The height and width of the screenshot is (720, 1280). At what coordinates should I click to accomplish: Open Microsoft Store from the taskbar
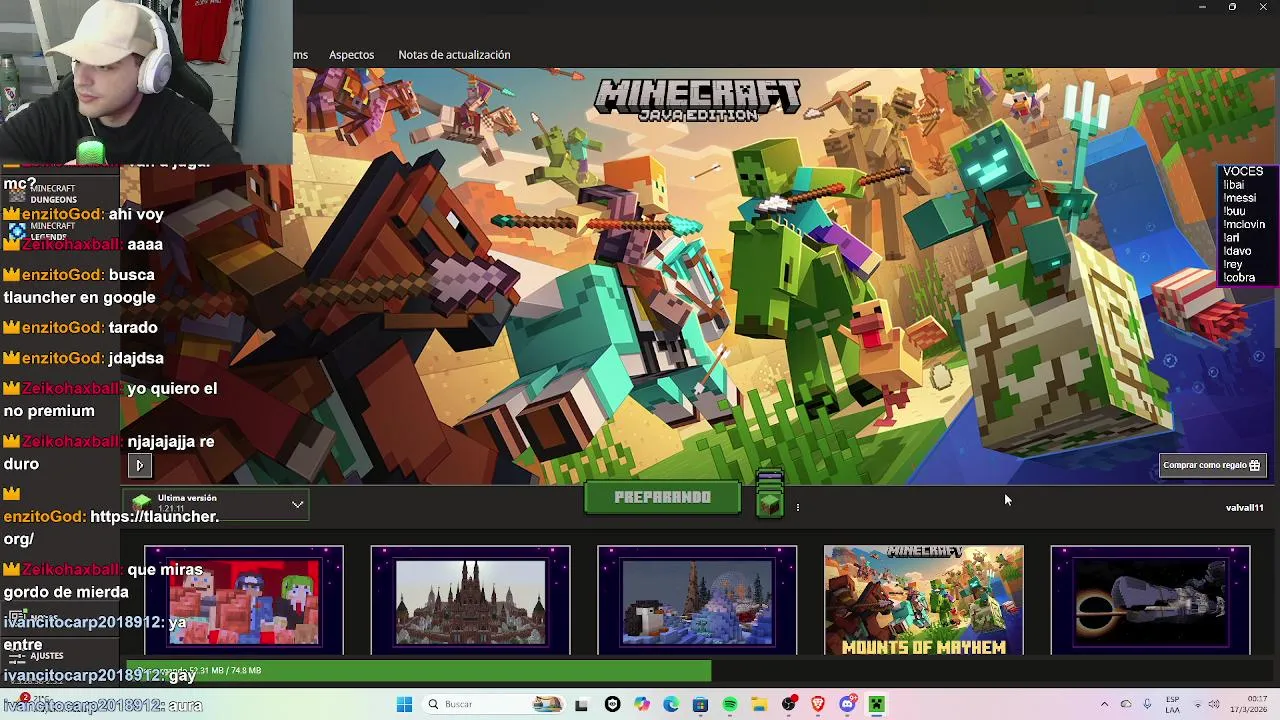tap(700, 704)
